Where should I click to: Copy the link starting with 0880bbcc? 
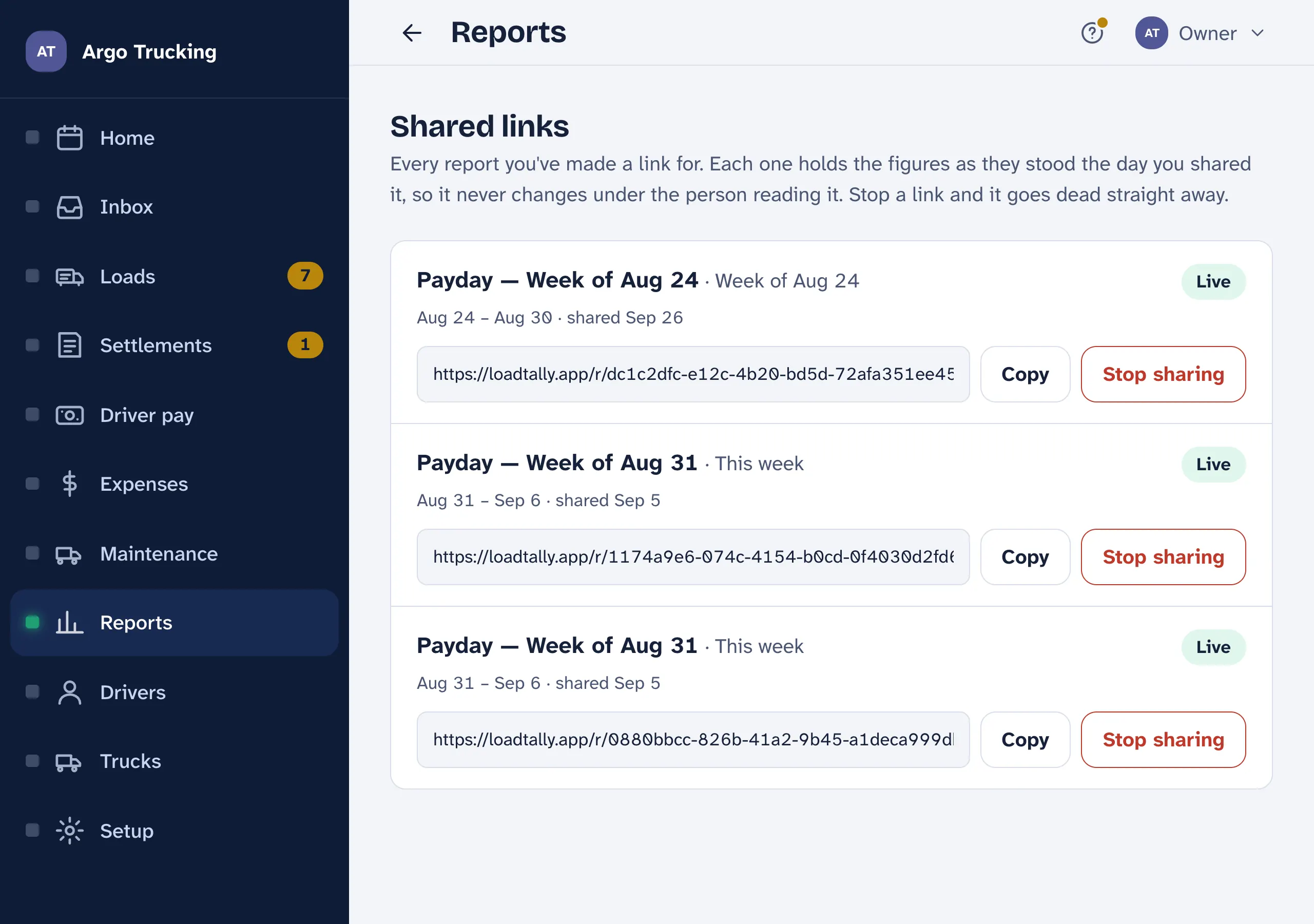(x=1025, y=740)
